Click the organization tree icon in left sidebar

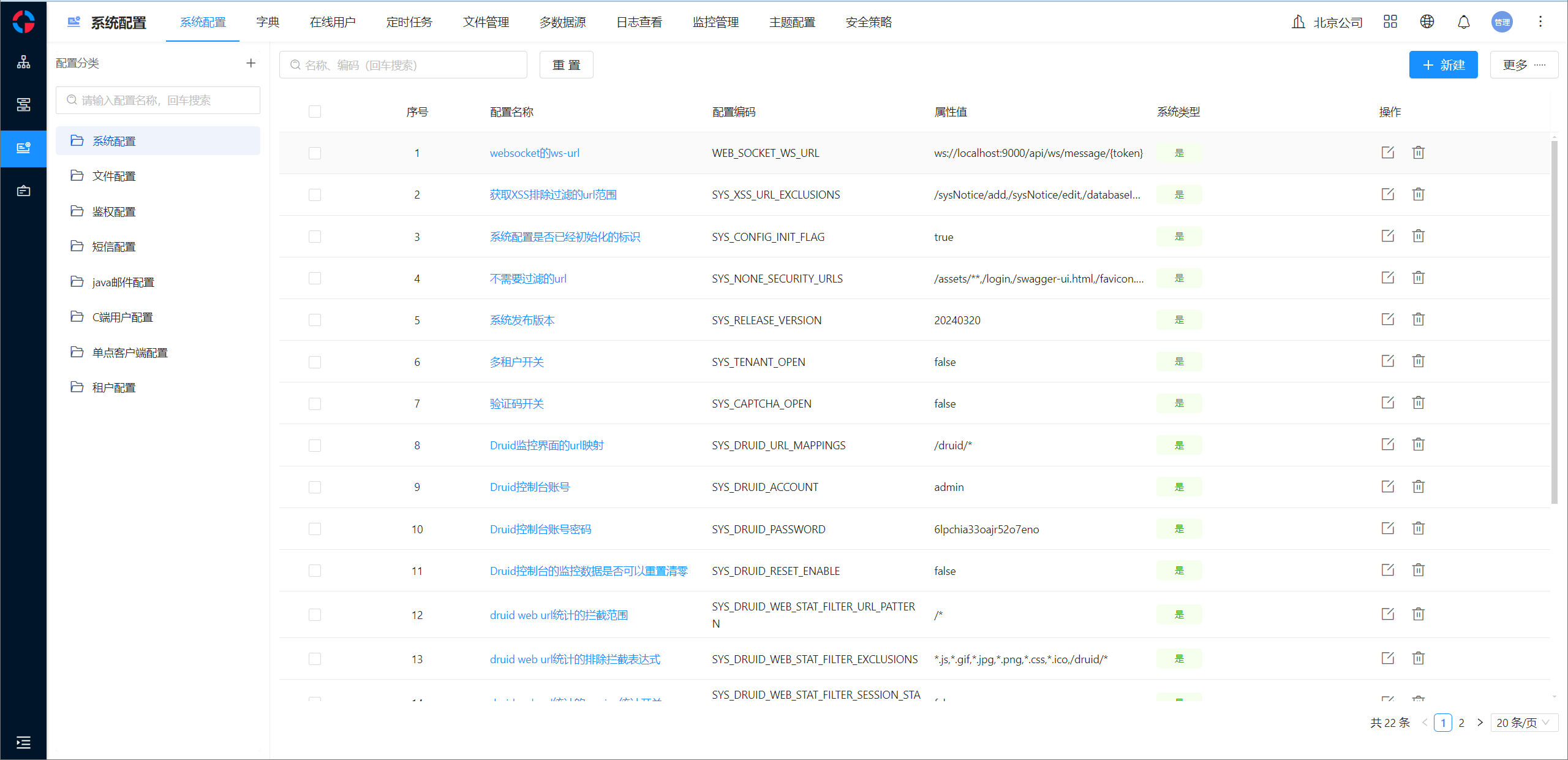click(23, 62)
